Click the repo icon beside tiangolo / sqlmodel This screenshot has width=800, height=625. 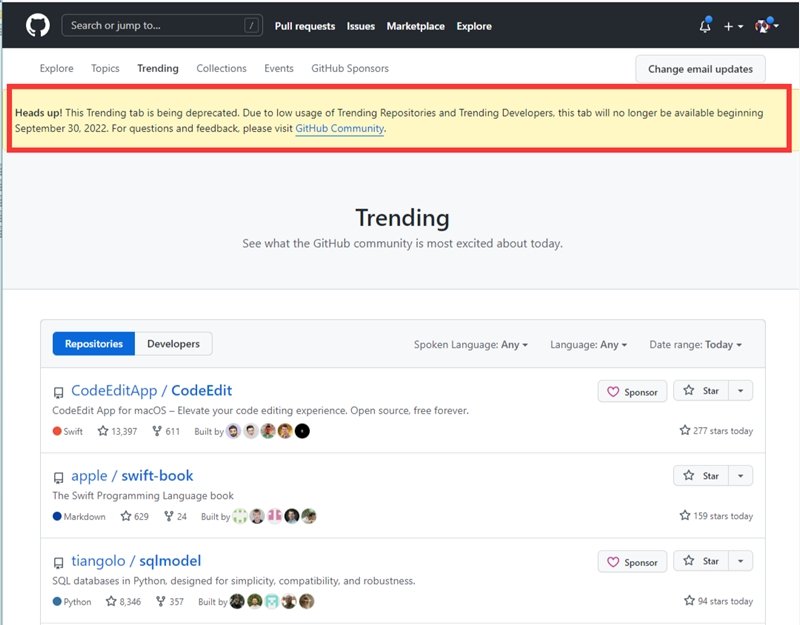pos(58,563)
